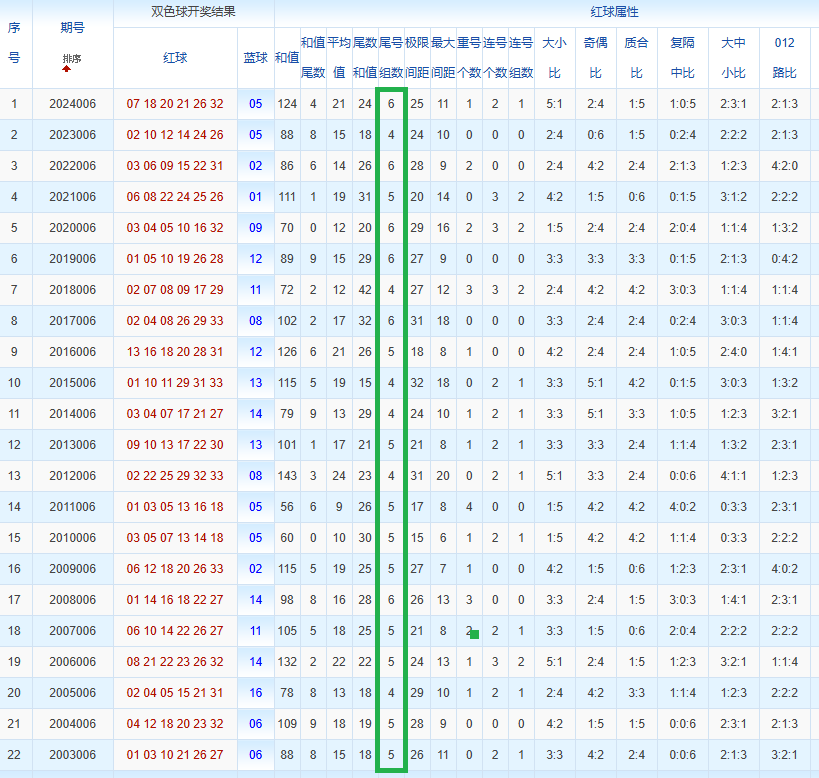Click the 大小比 column header

554,57
